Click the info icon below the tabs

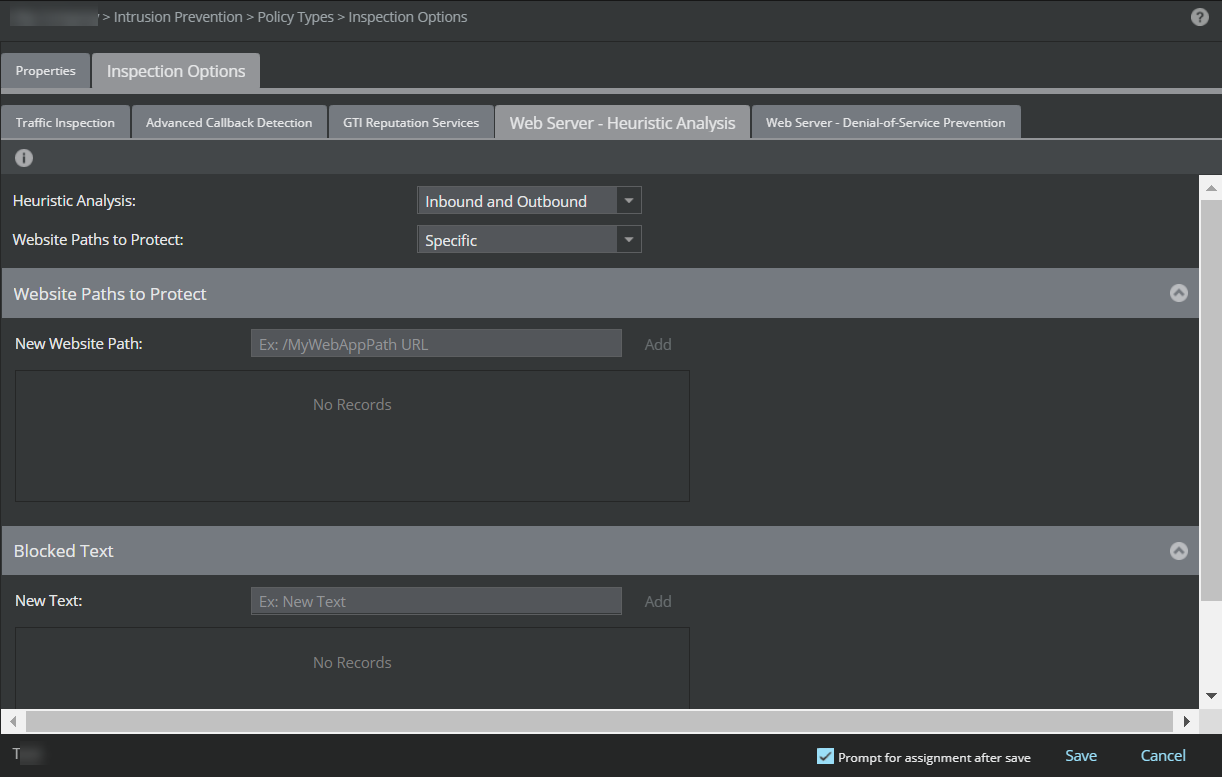click(x=24, y=158)
